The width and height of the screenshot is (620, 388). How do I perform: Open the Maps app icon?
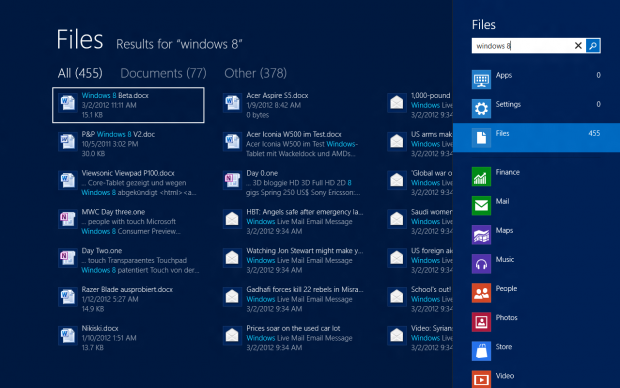[481, 235]
